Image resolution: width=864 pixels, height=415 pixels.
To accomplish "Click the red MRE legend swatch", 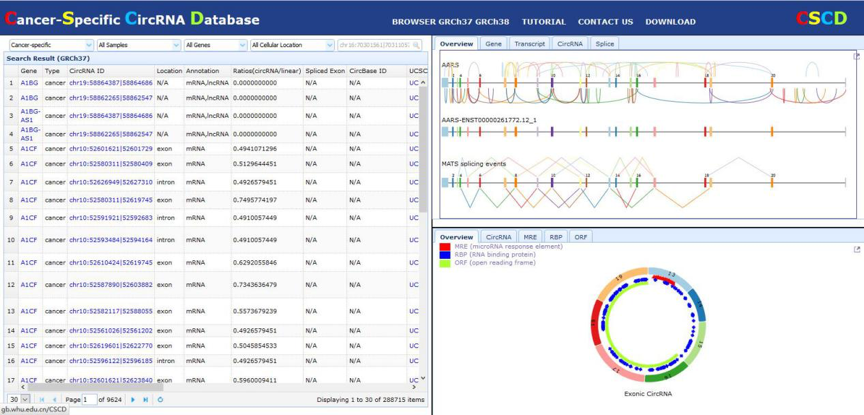I will pos(445,247).
